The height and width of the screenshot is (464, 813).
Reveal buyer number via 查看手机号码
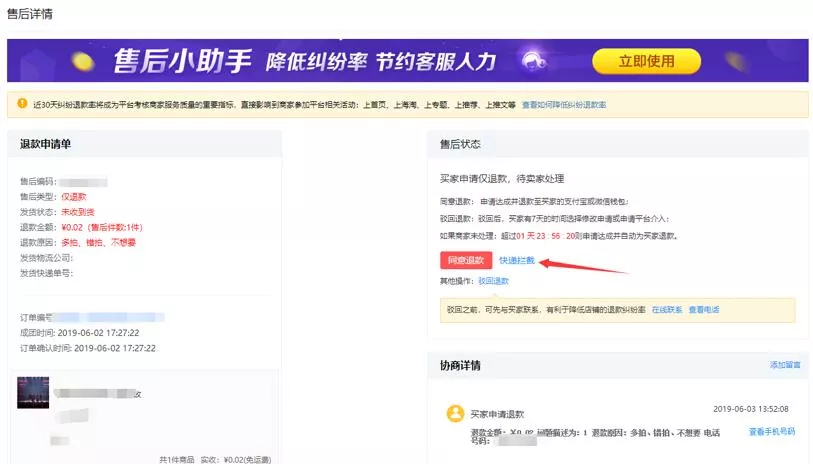(x=771, y=431)
